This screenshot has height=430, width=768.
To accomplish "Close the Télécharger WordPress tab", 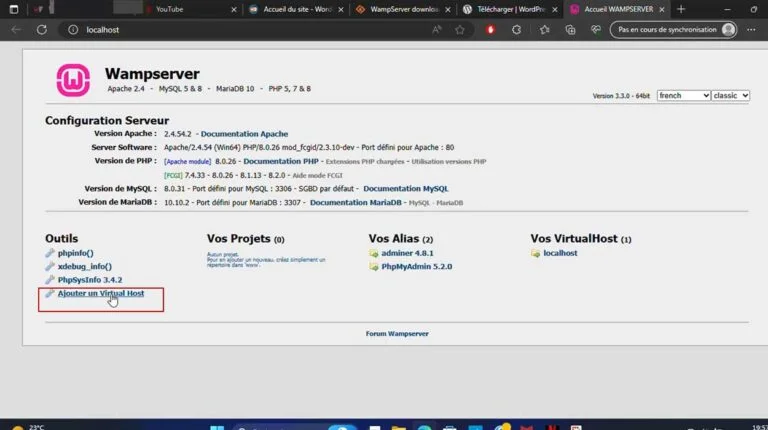I will [554, 9].
